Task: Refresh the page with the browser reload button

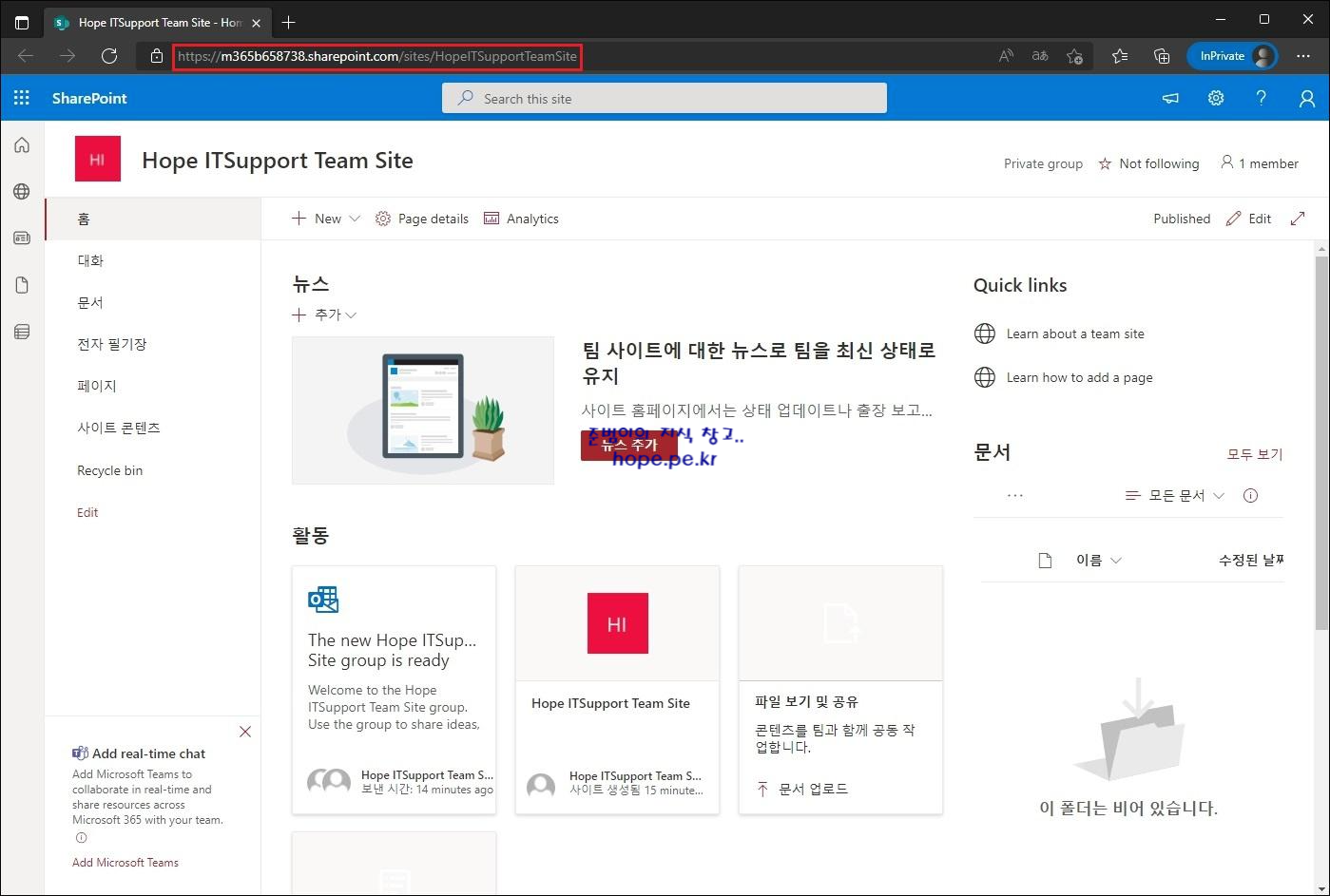Action: [x=109, y=56]
